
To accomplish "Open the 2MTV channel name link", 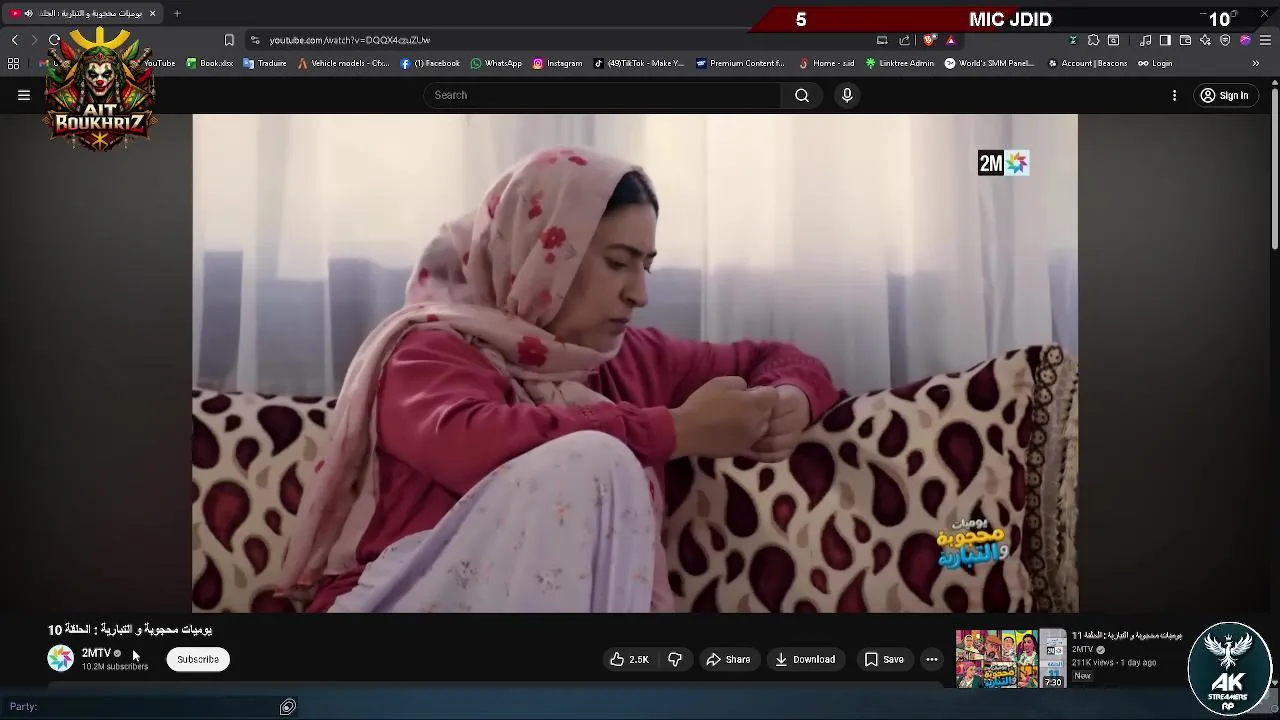I will tap(96, 653).
